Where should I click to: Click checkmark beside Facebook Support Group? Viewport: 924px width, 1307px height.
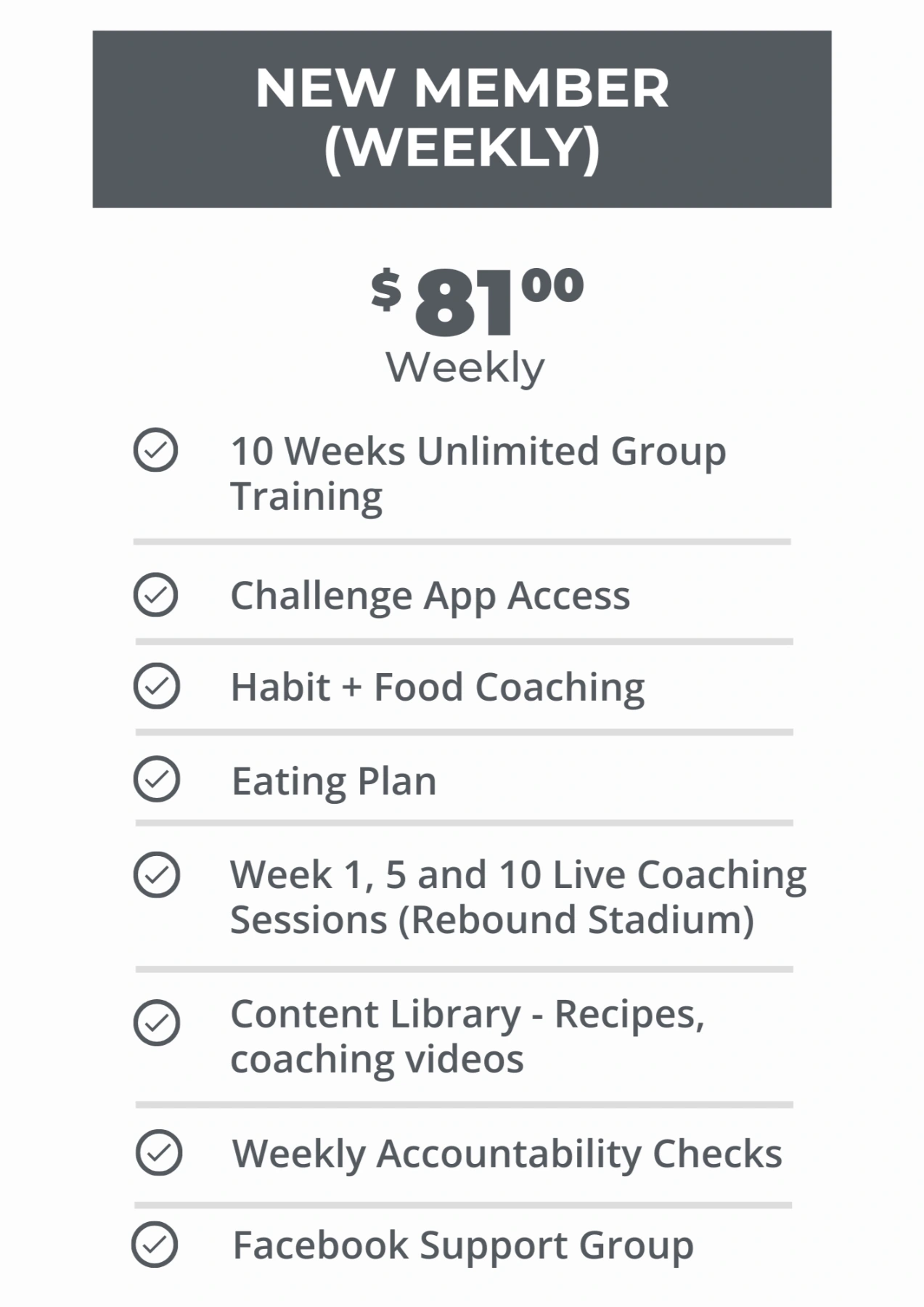click(155, 1245)
